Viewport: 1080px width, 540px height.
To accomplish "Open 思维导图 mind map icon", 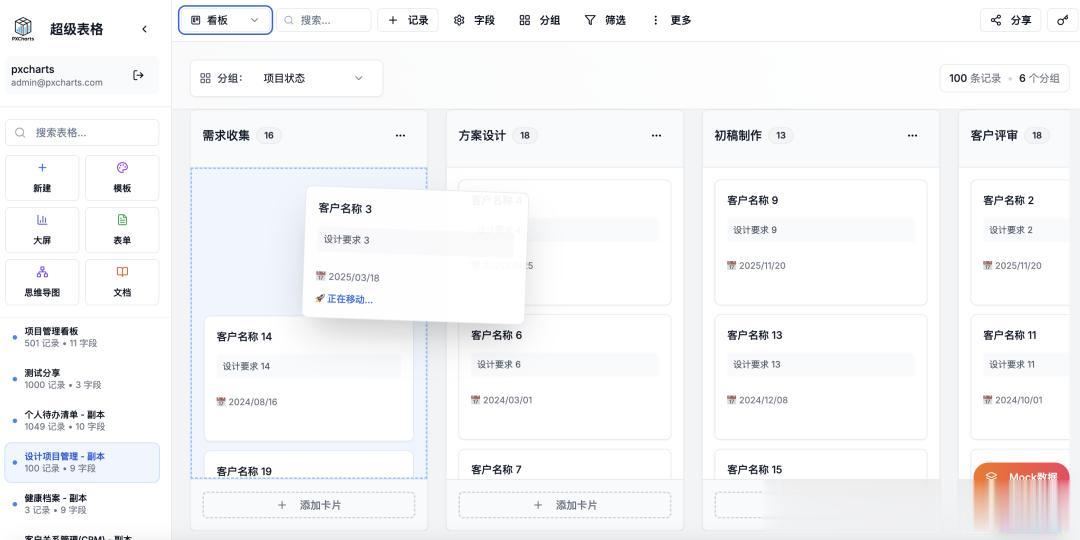I will (x=42, y=272).
